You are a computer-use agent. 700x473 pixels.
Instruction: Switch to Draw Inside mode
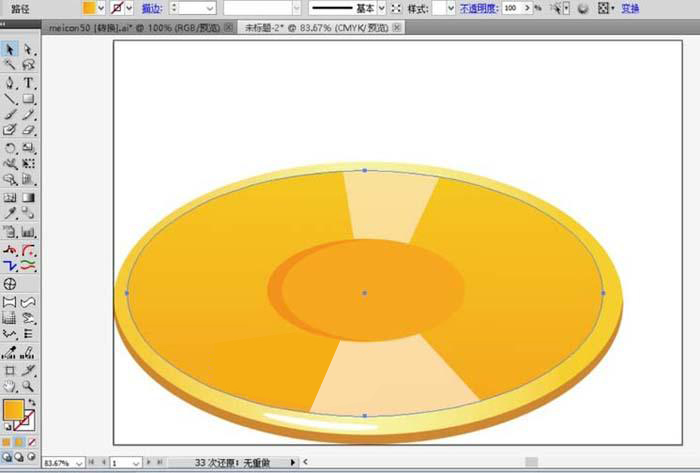[31, 457]
